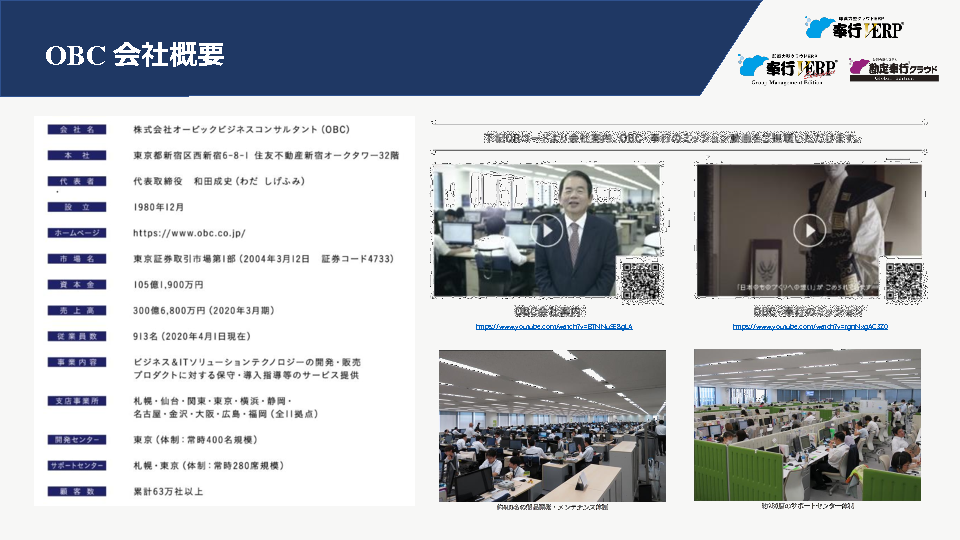The width and height of the screenshot is (960, 540).
Task: Play the Bugyo mission video
Action: [x=809, y=231]
